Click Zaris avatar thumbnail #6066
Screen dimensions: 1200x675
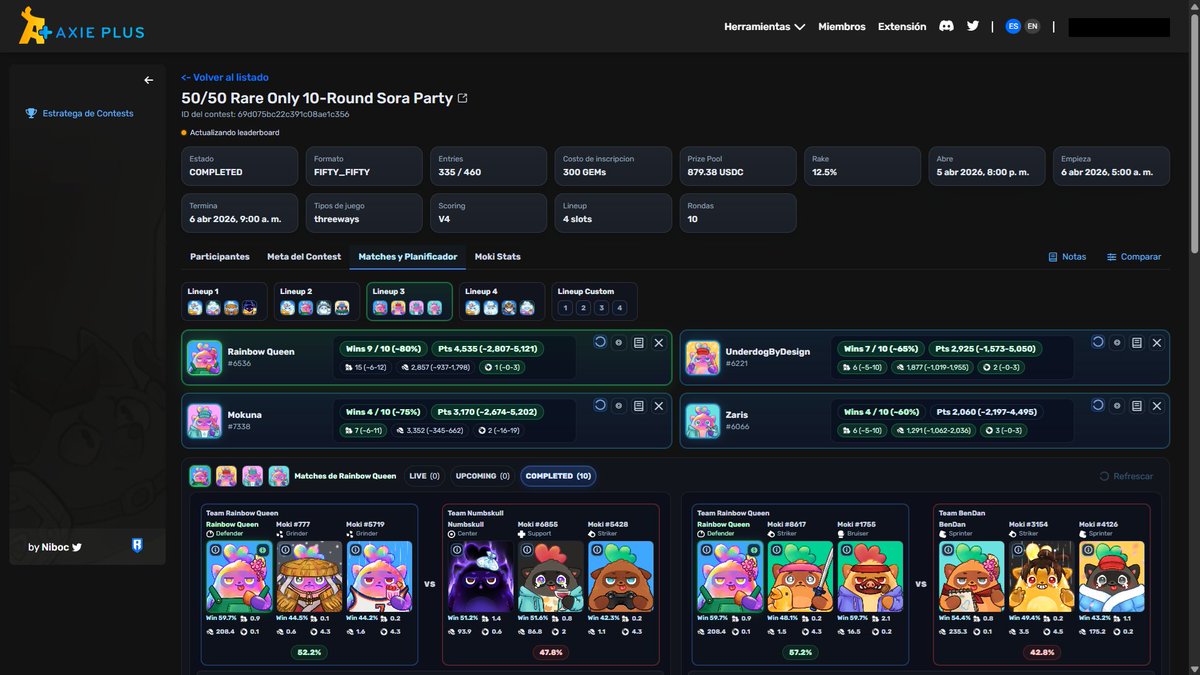click(702, 421)
